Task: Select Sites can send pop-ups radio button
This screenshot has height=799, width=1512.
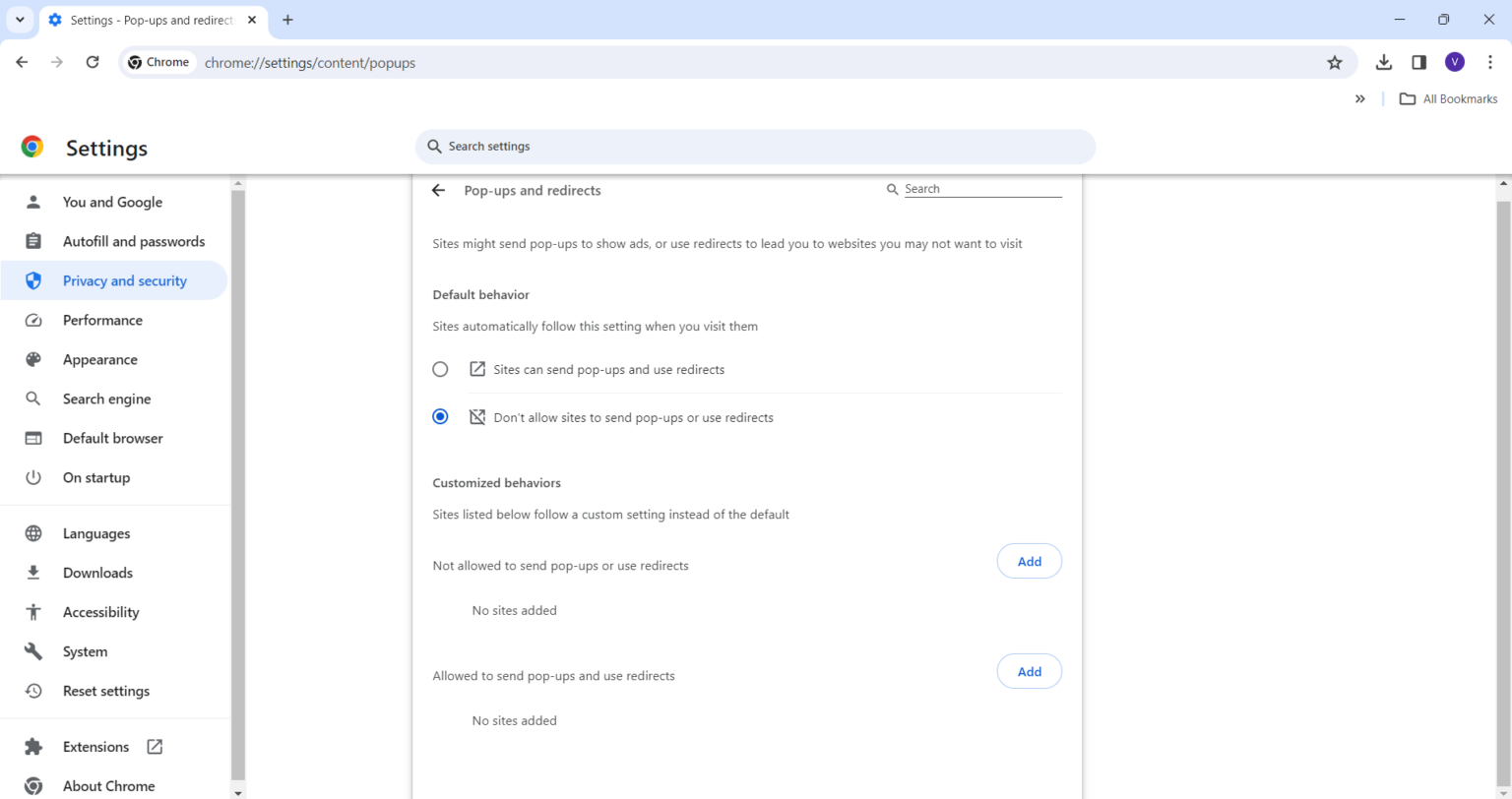Action: (440, 369)
